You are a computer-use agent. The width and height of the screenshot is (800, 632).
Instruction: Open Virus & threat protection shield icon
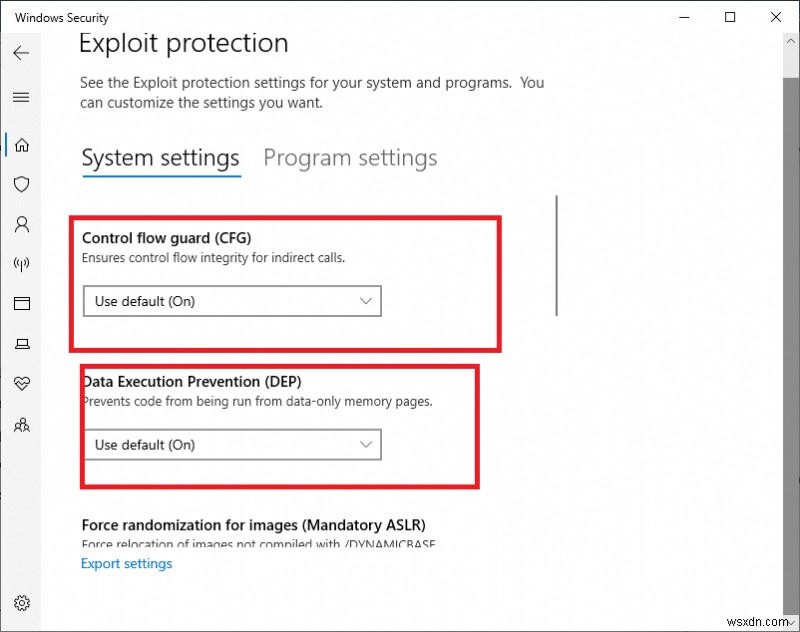point(21,185)
